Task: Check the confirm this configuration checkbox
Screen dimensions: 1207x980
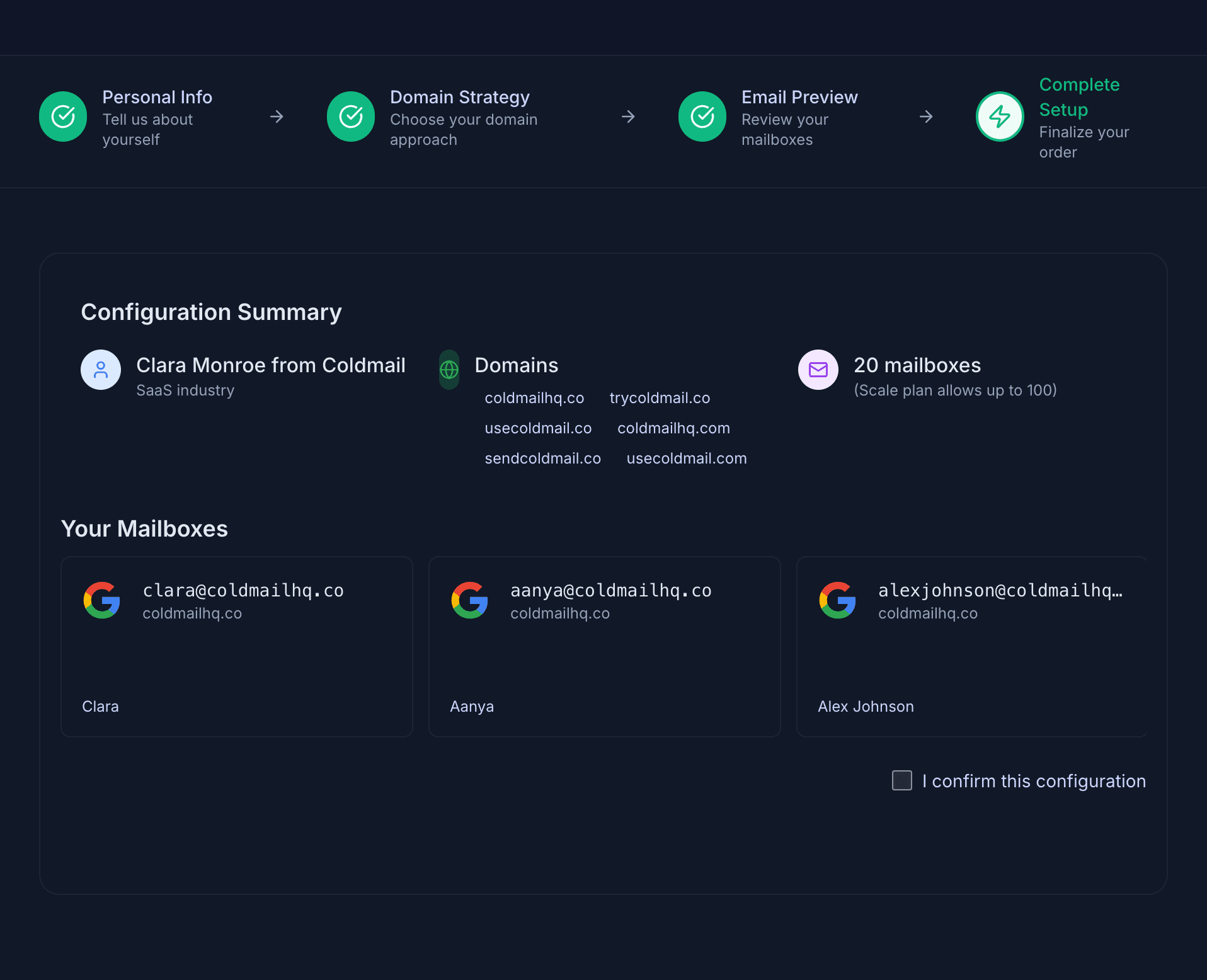Action: click(902, 780)
